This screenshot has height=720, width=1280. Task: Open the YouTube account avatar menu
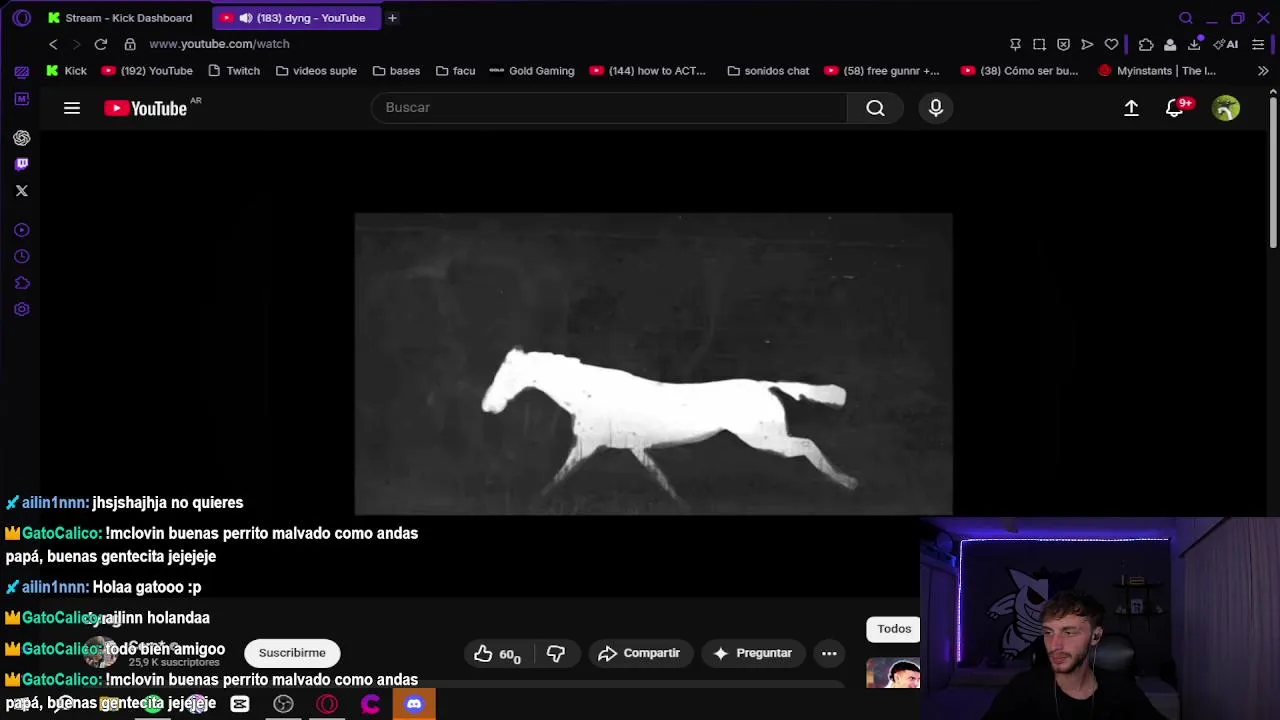1226,108
